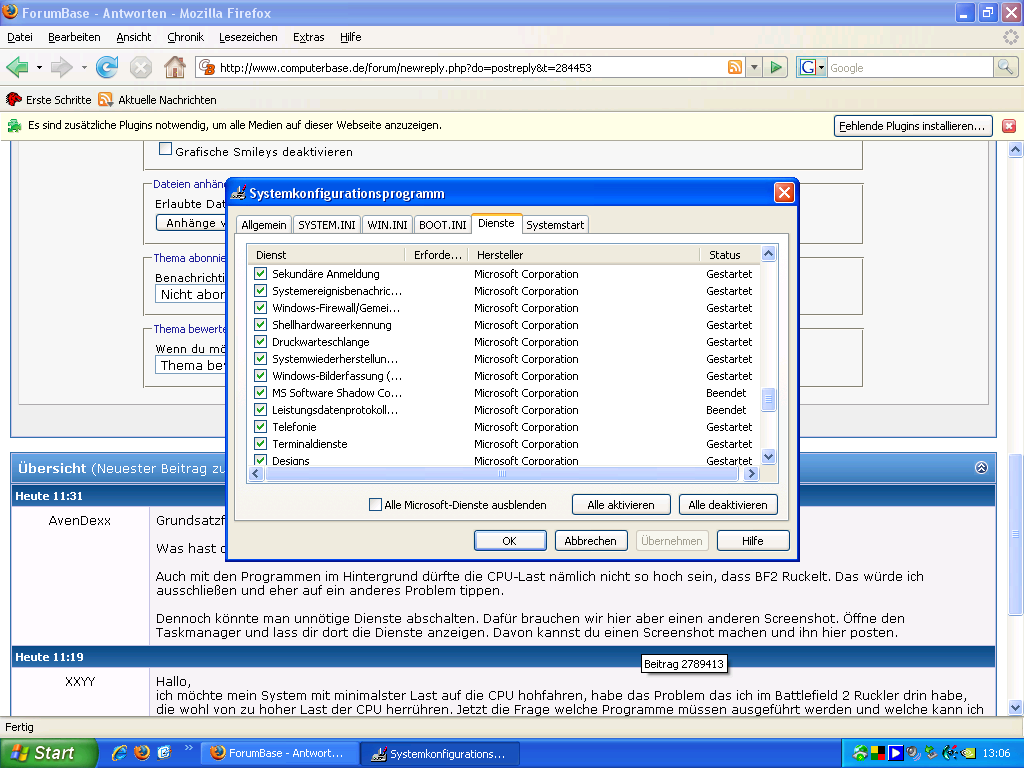1024x768 pixels.
Task: Click the Alle aktivieren button
Action: pyautogui.click(x=621, y=505)
